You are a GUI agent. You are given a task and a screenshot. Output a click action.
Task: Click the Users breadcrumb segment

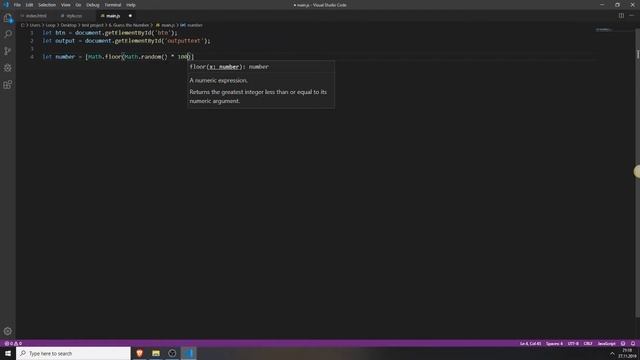click(35, 25)
